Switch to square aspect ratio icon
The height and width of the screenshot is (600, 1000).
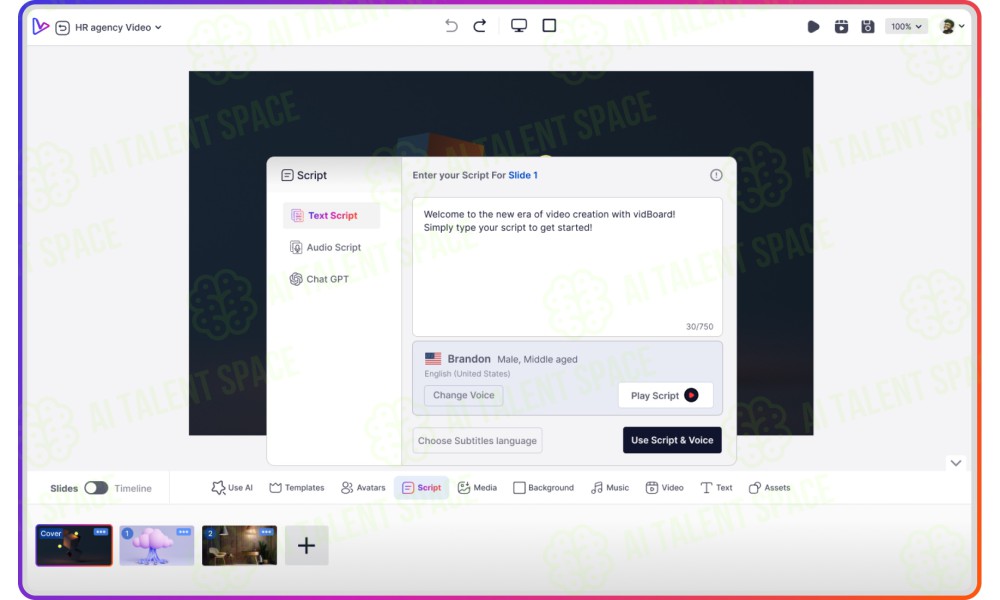(549, 26)
